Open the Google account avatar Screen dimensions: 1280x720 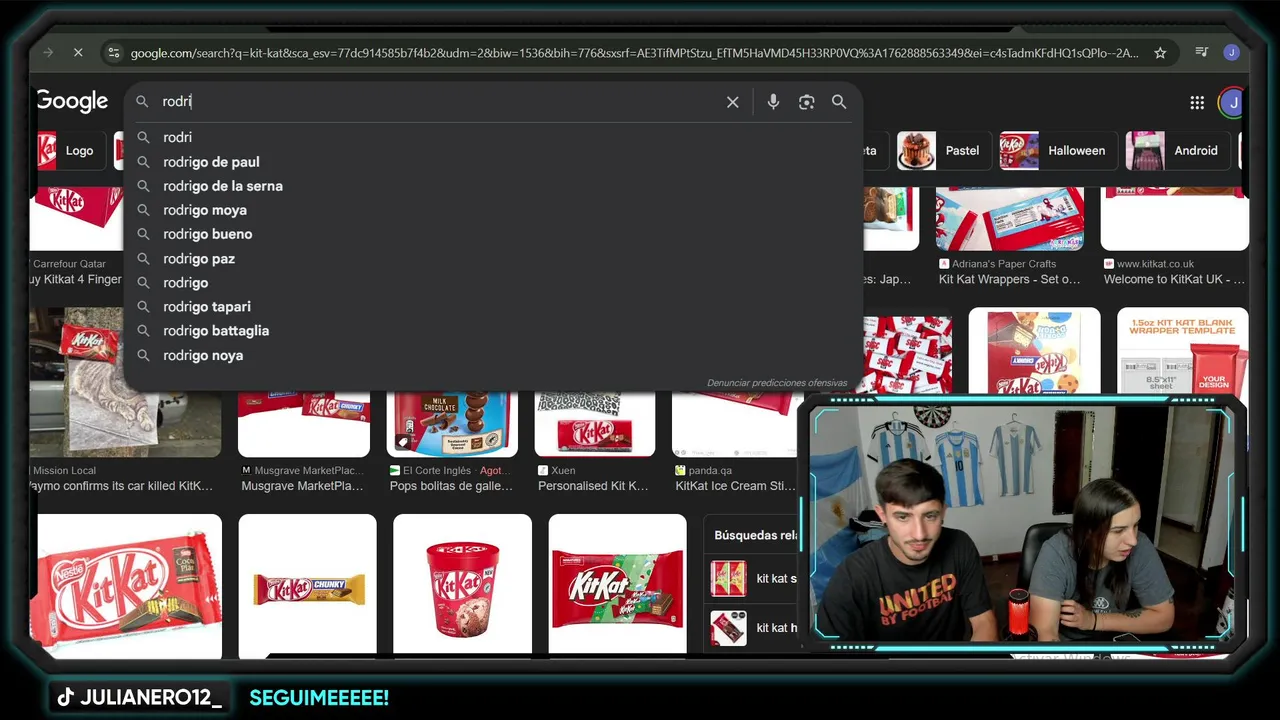1233,102
